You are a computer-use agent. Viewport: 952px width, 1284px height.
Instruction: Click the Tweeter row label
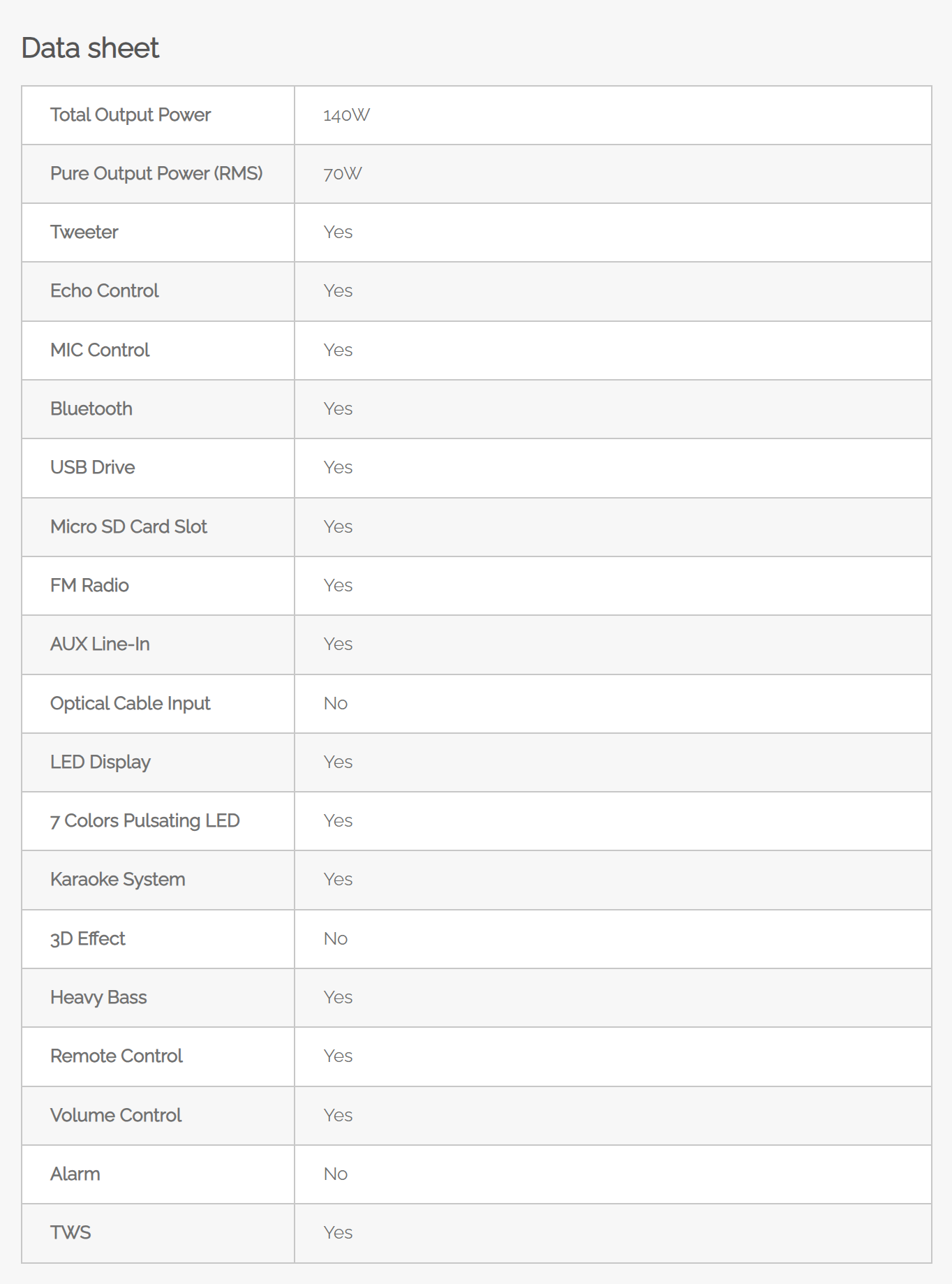click(x=84, y=232)
